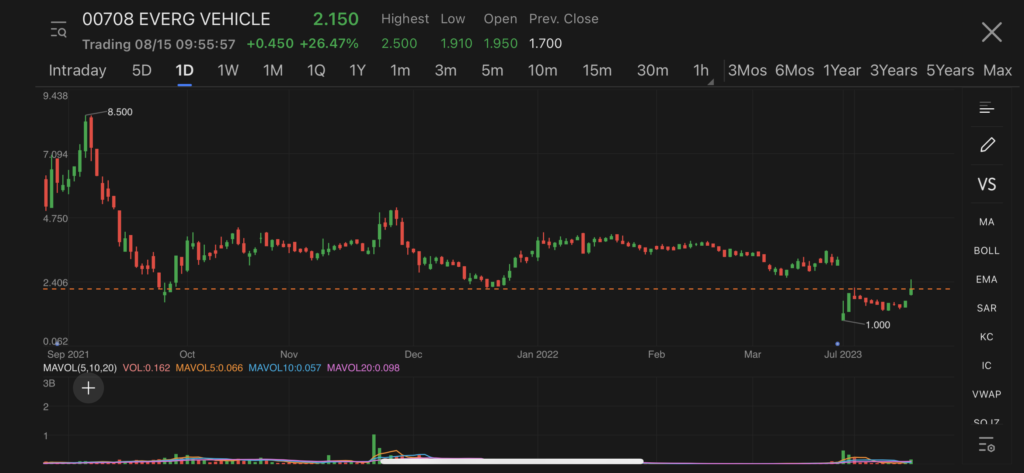Open chart list settings icon top right

click(x=986, y=108)
